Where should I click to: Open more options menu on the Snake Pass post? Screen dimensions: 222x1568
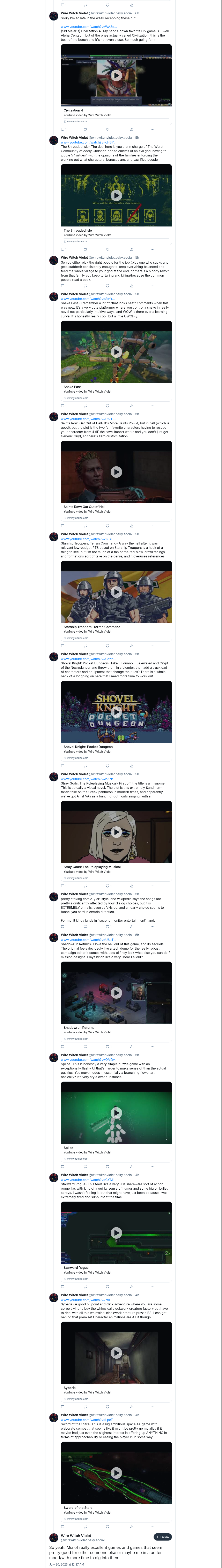153,405
